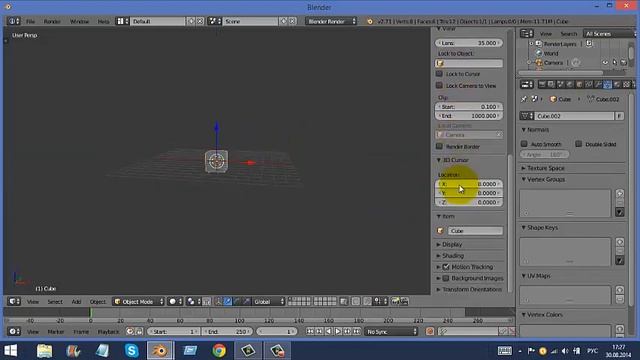
Task: Open the All Scenes outliner dropdown
Action: click(x=609, y=33)
